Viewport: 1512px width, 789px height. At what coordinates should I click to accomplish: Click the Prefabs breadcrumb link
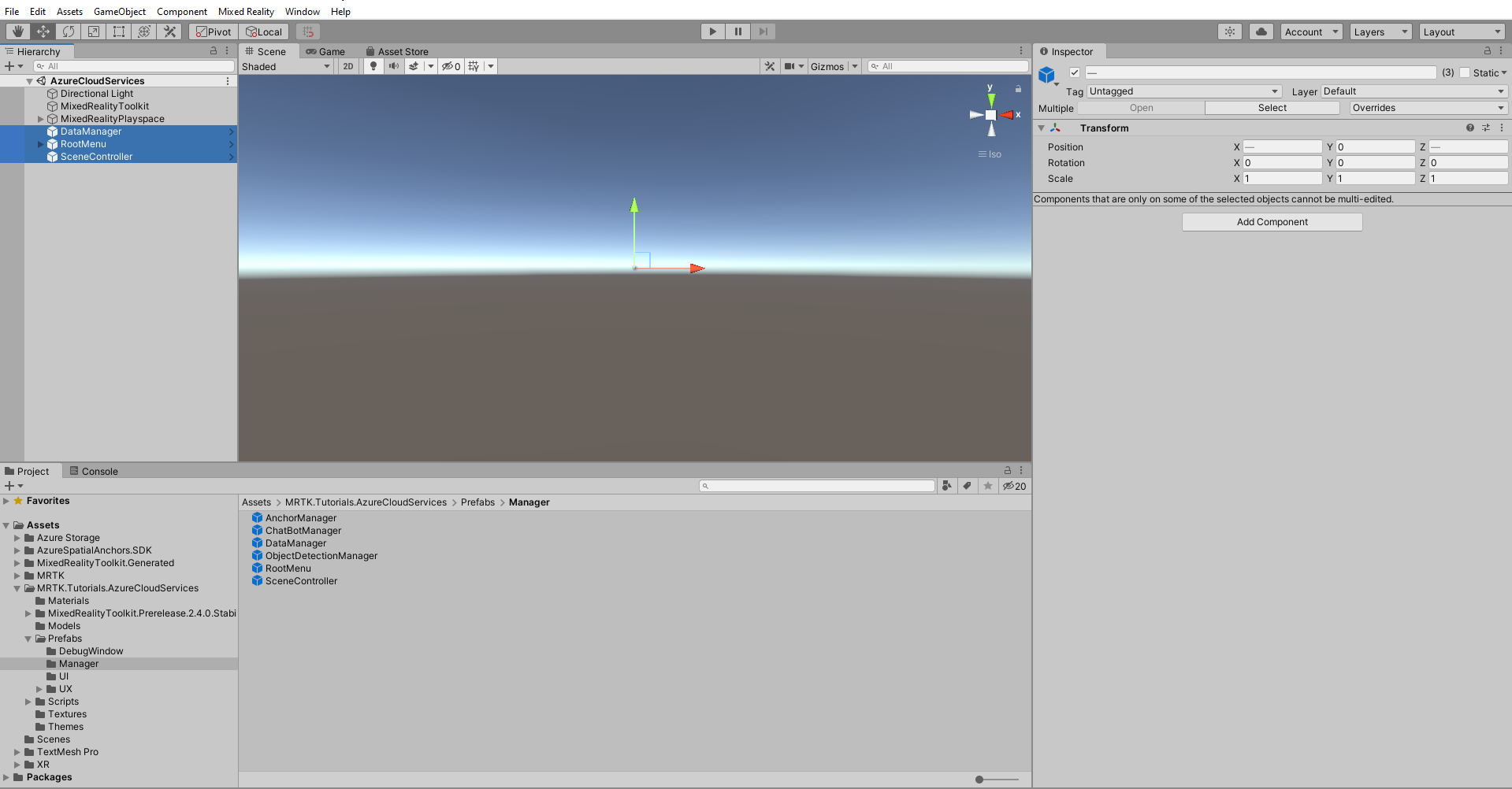(x=477, y=502)
